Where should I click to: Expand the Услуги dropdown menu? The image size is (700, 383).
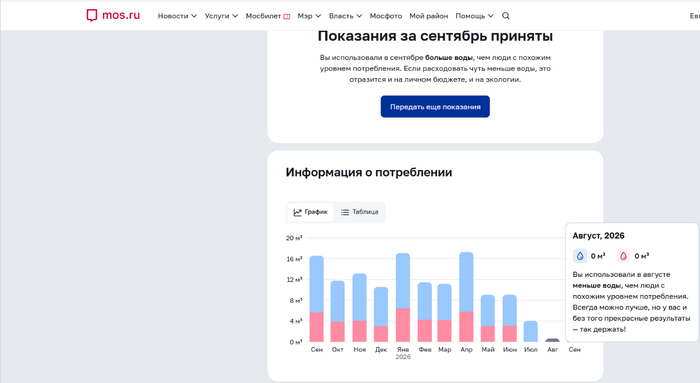pyautogui.click(x=221, y=16)
